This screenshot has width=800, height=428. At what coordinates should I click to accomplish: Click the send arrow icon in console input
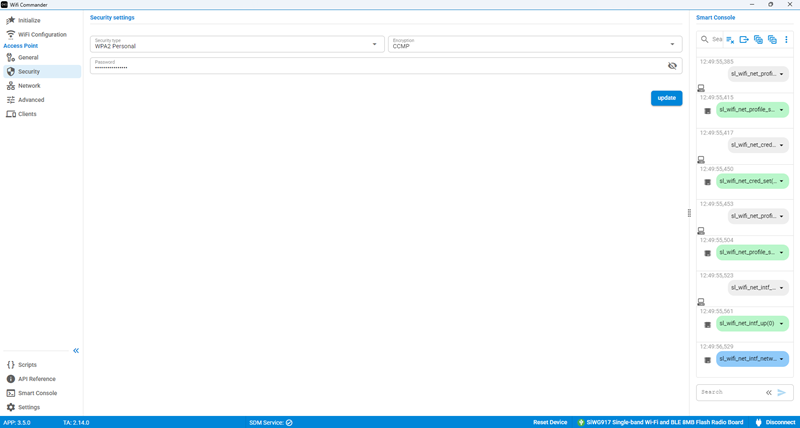click(x=782, y=392)
